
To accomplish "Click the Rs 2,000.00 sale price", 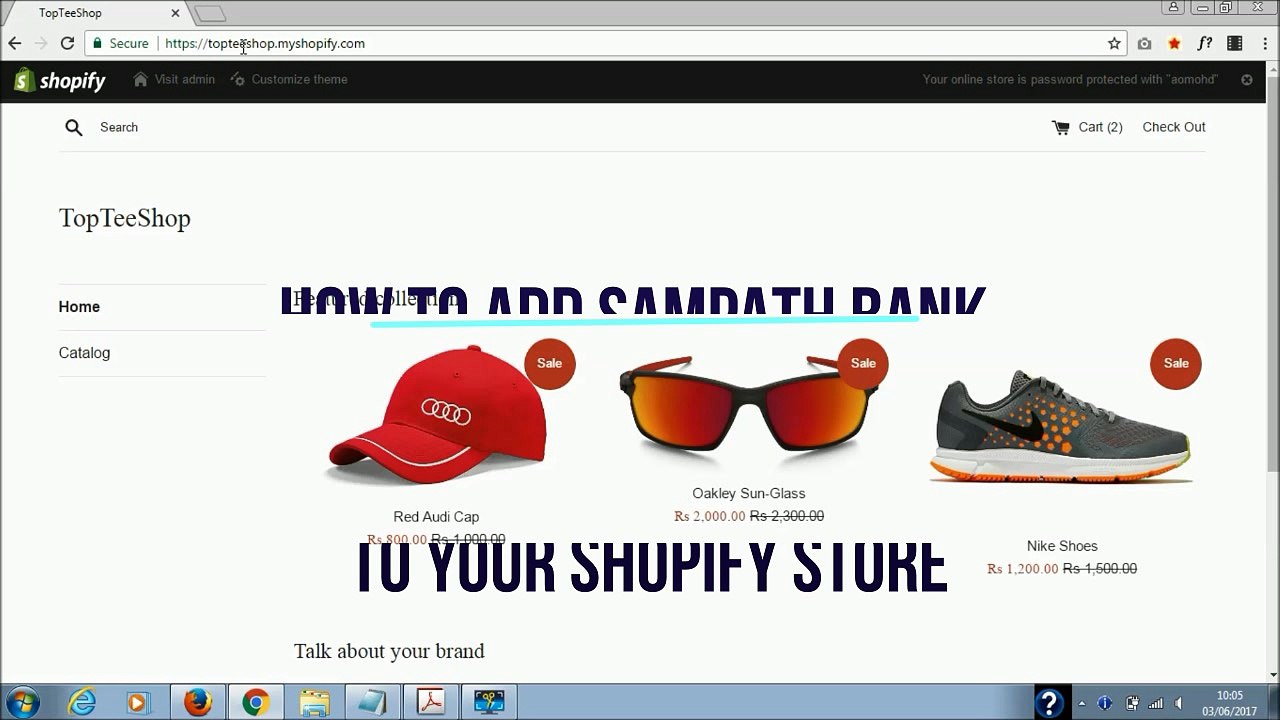I will (x=709, y=517).
